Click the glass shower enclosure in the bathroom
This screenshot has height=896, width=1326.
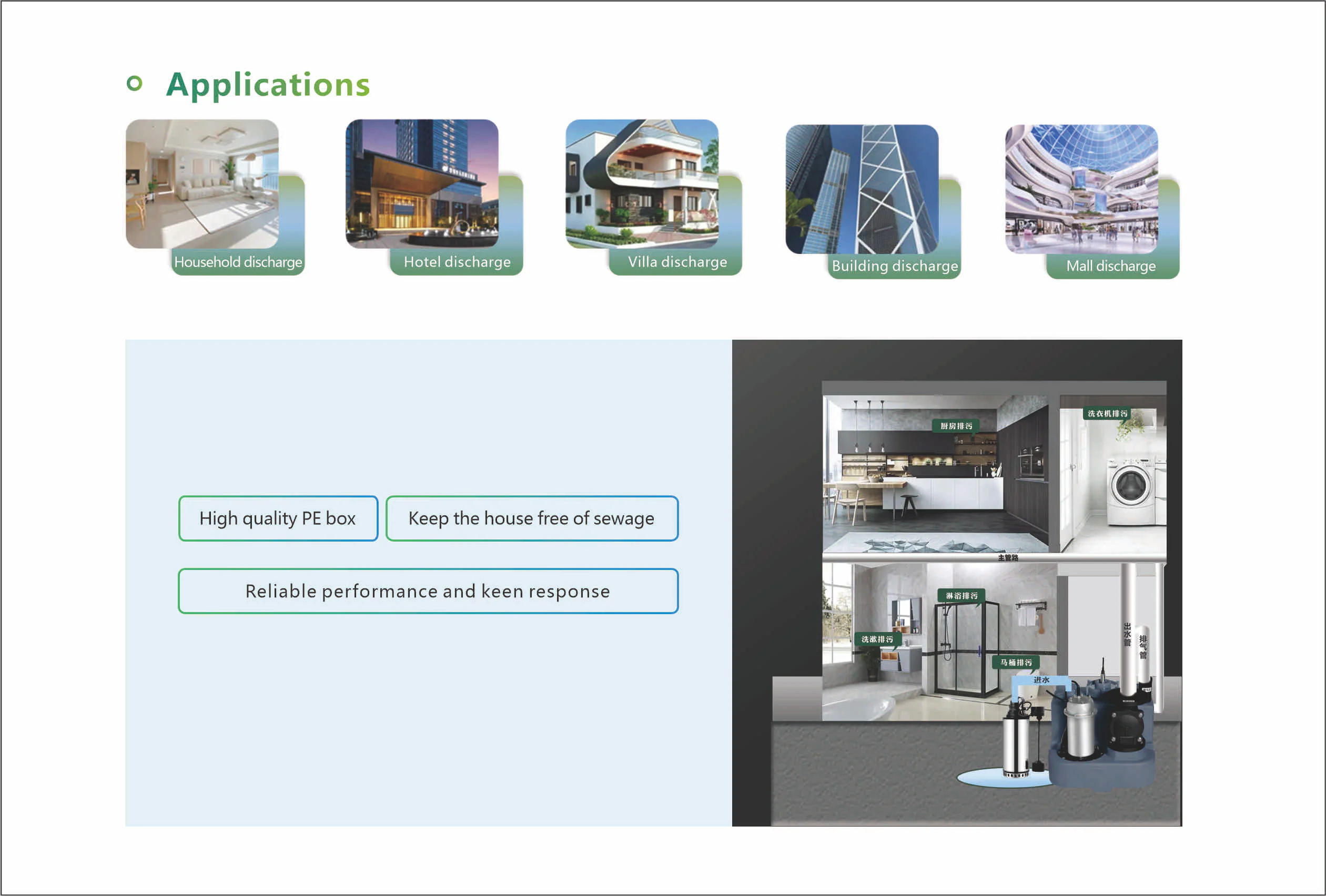[966, 648]
